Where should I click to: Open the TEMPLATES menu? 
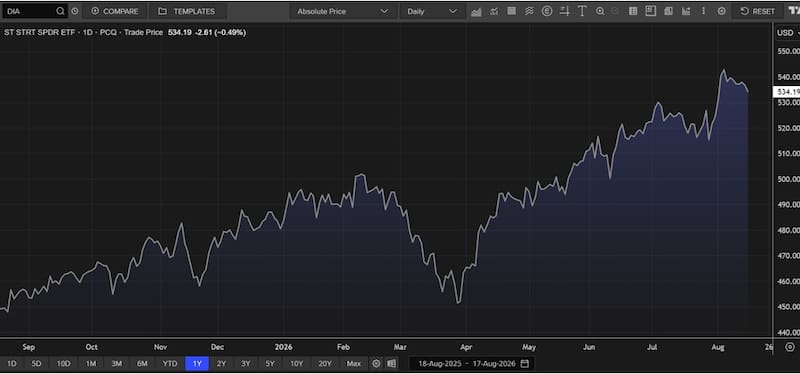(187, 11)
